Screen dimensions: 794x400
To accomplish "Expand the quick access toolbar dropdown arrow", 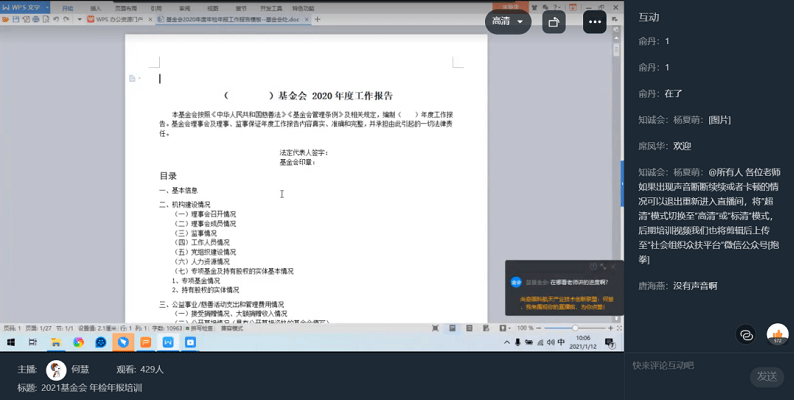I will point(80,19).
